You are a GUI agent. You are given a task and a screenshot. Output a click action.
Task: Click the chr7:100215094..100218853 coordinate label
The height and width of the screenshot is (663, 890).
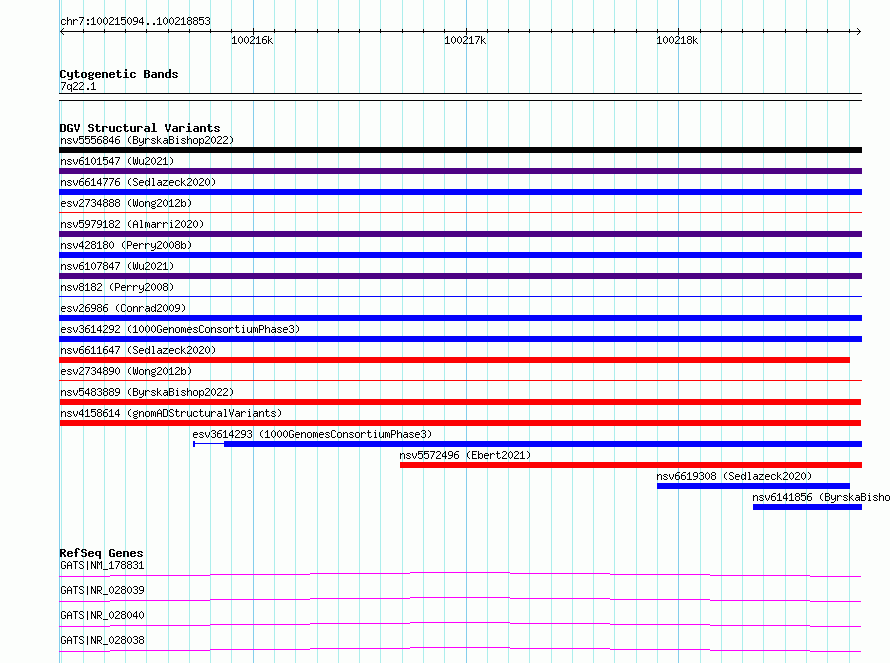click(135, 22)
